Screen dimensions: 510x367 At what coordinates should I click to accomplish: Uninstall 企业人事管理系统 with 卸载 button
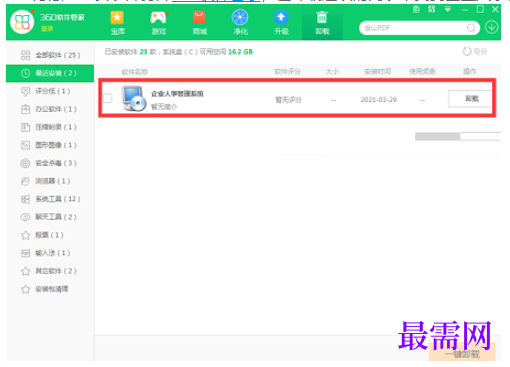click(x=470, y=99)
